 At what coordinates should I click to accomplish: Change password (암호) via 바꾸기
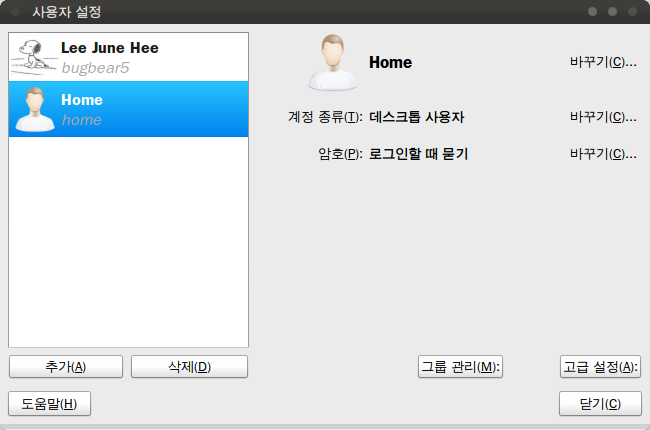pos(603,154)
